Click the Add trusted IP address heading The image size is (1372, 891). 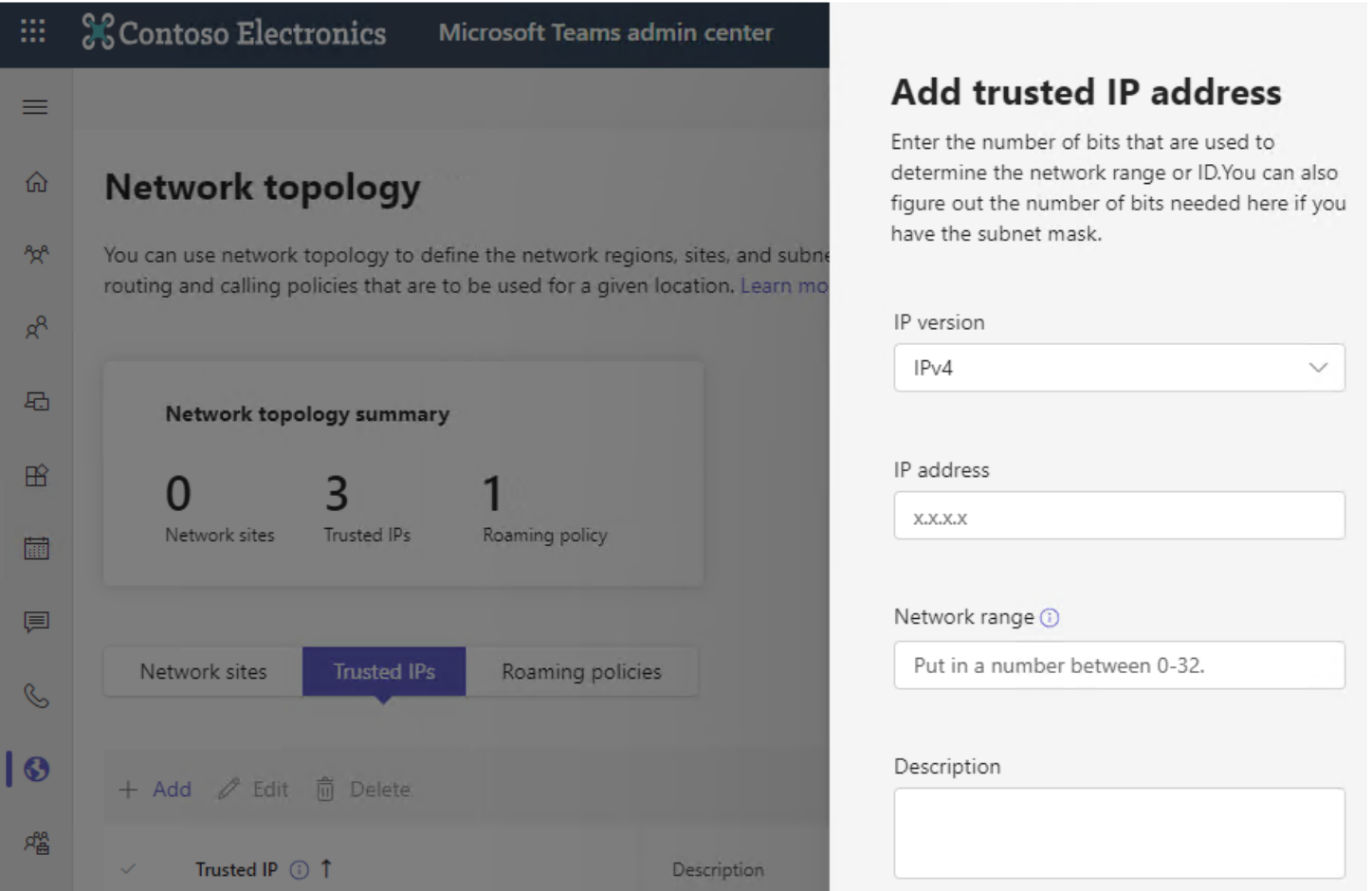(1086, 92)
